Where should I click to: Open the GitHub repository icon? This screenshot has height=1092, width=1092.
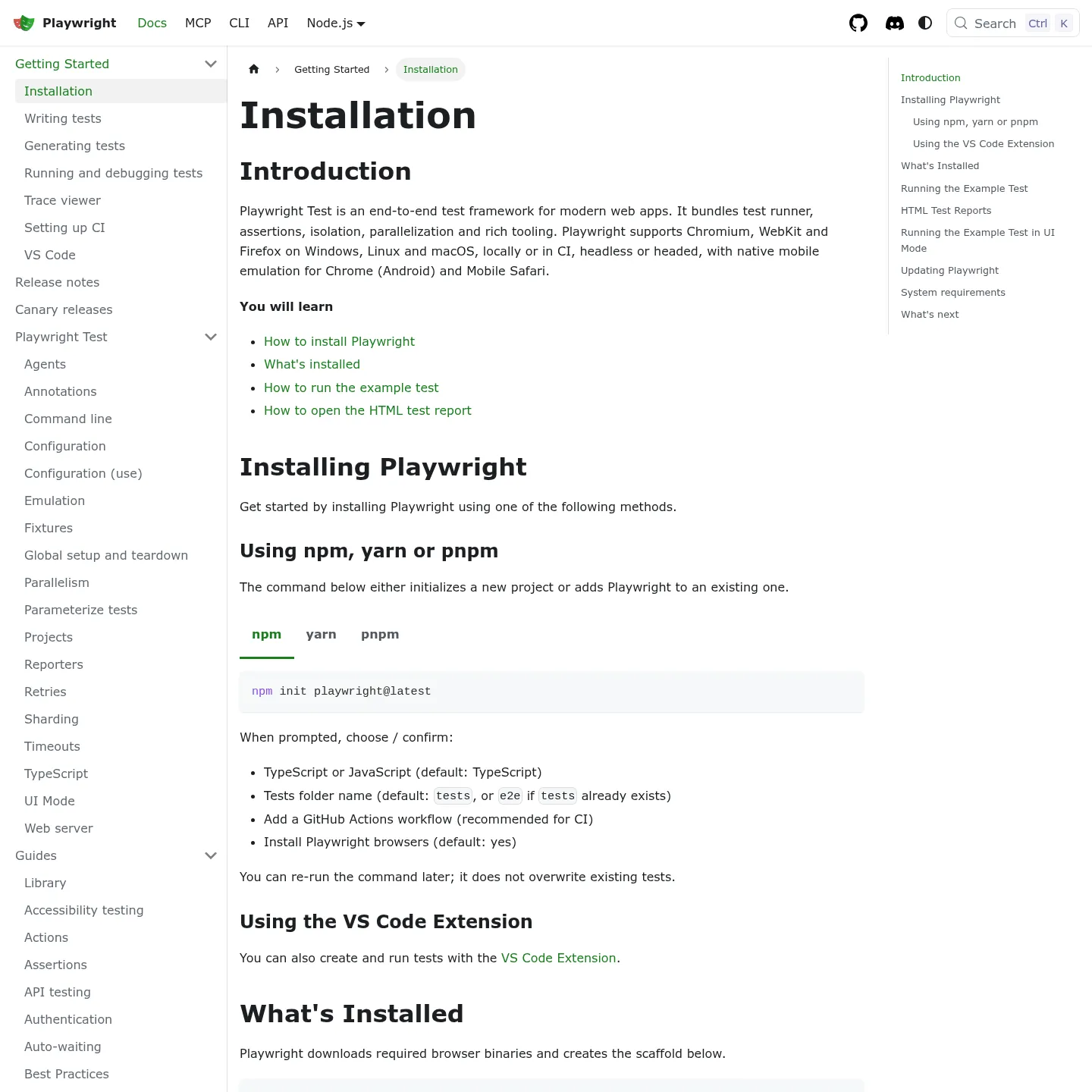[858, 24]
